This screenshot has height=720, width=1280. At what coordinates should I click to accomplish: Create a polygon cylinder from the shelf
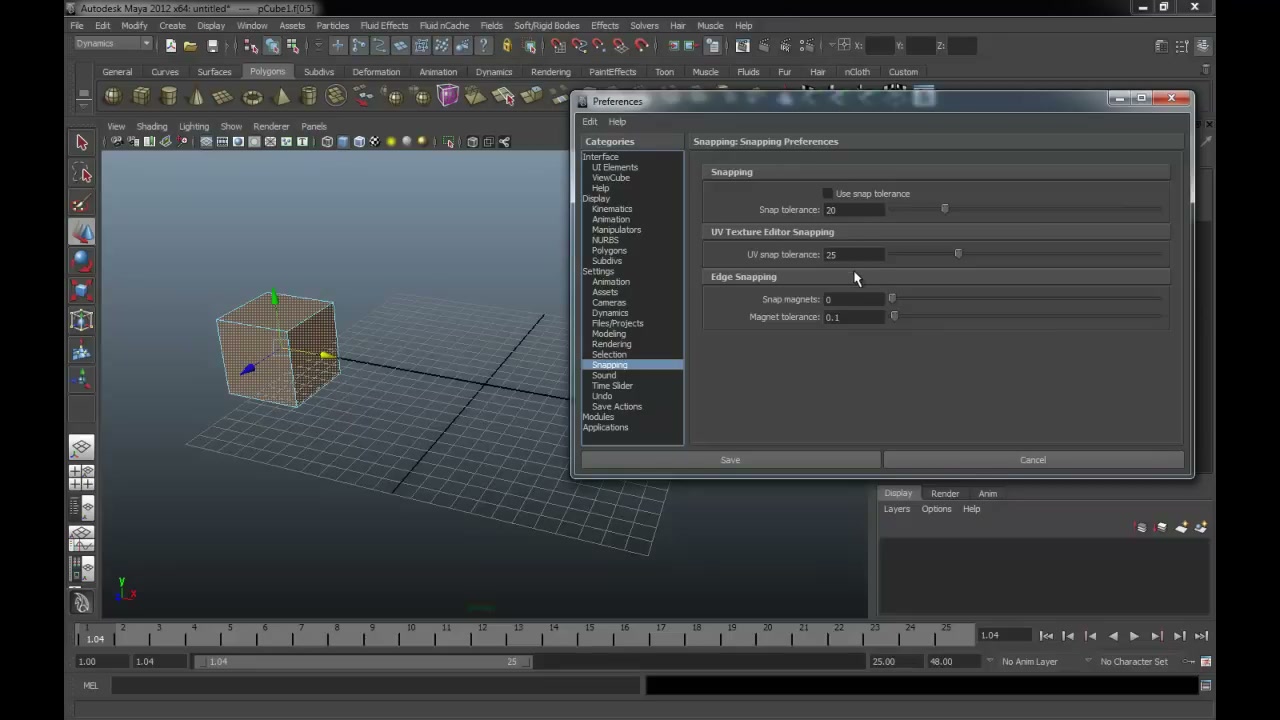169,96
